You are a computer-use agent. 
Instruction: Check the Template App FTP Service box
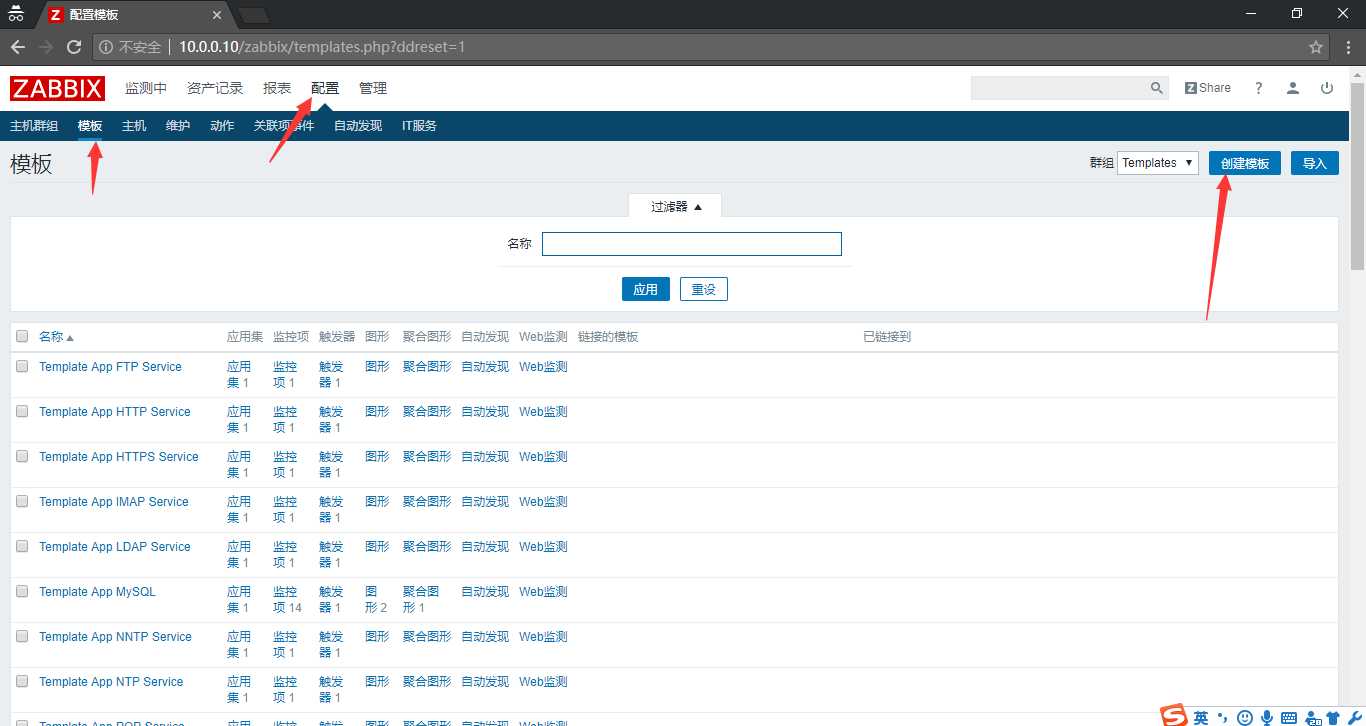click(x=22, y=367)
